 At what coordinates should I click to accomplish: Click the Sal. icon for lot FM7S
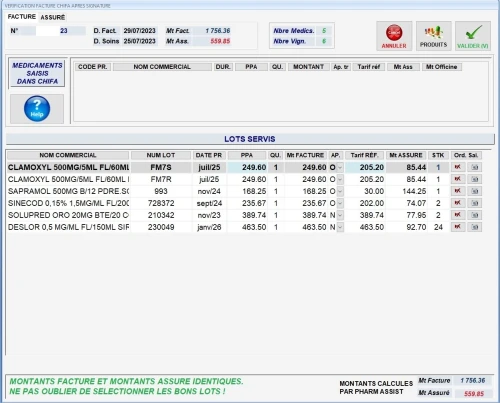click(x=475, y=167)
